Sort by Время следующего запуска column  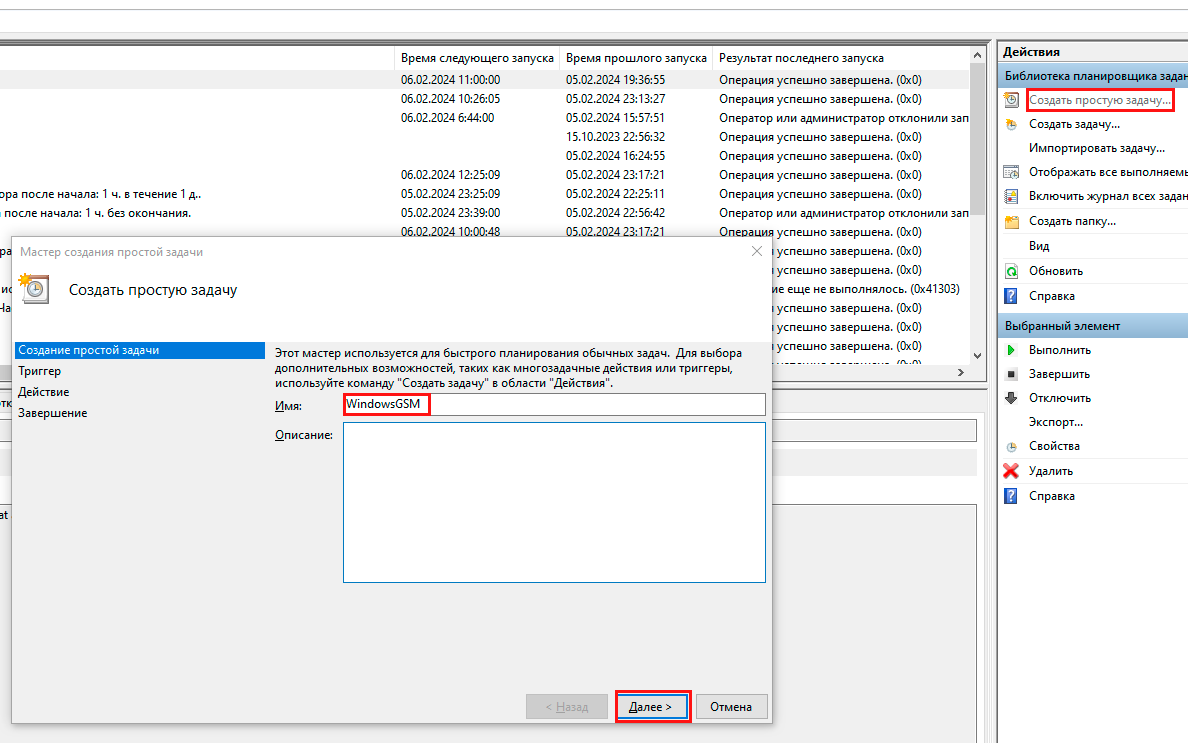pos(477,58)
